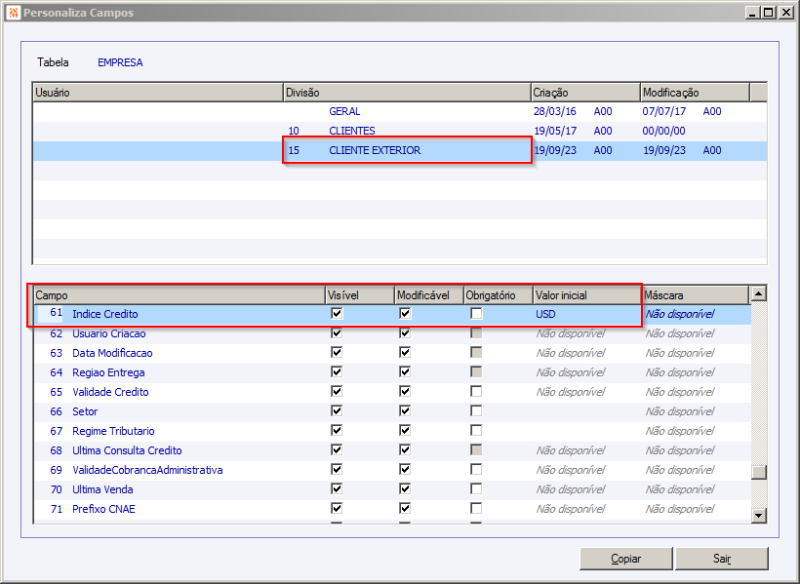Viewport: 800px width, 584px height.
Task: Maximize the Personaliza Campos window
Action: click(768, 12)
